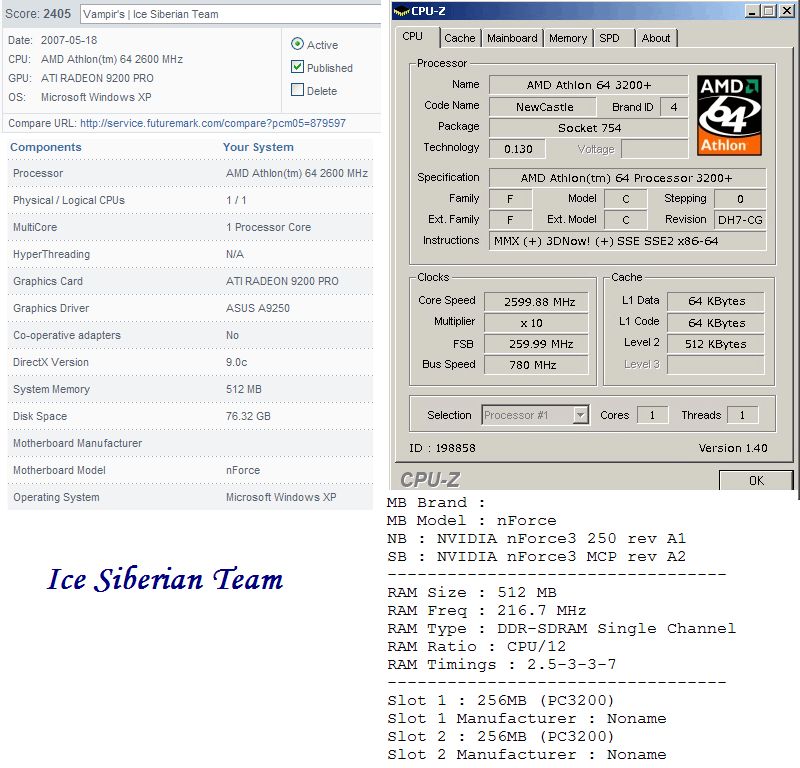
Task: Click the Core Speed value 2599.88 MHz
Action: (x=536, y=302)
